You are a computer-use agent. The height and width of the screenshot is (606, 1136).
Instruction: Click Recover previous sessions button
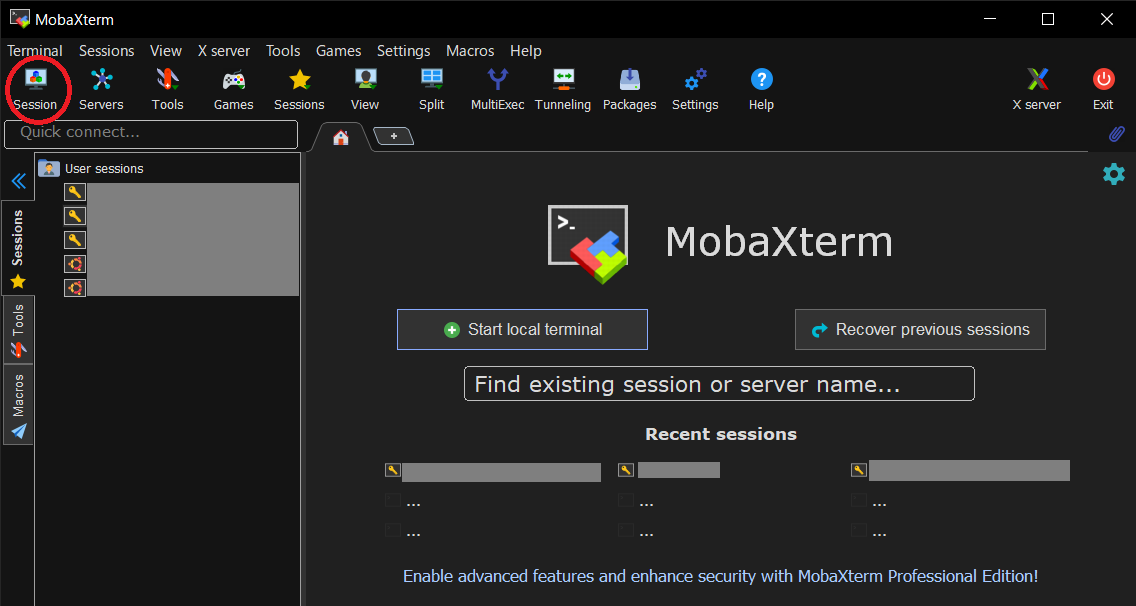click(920, 330)
